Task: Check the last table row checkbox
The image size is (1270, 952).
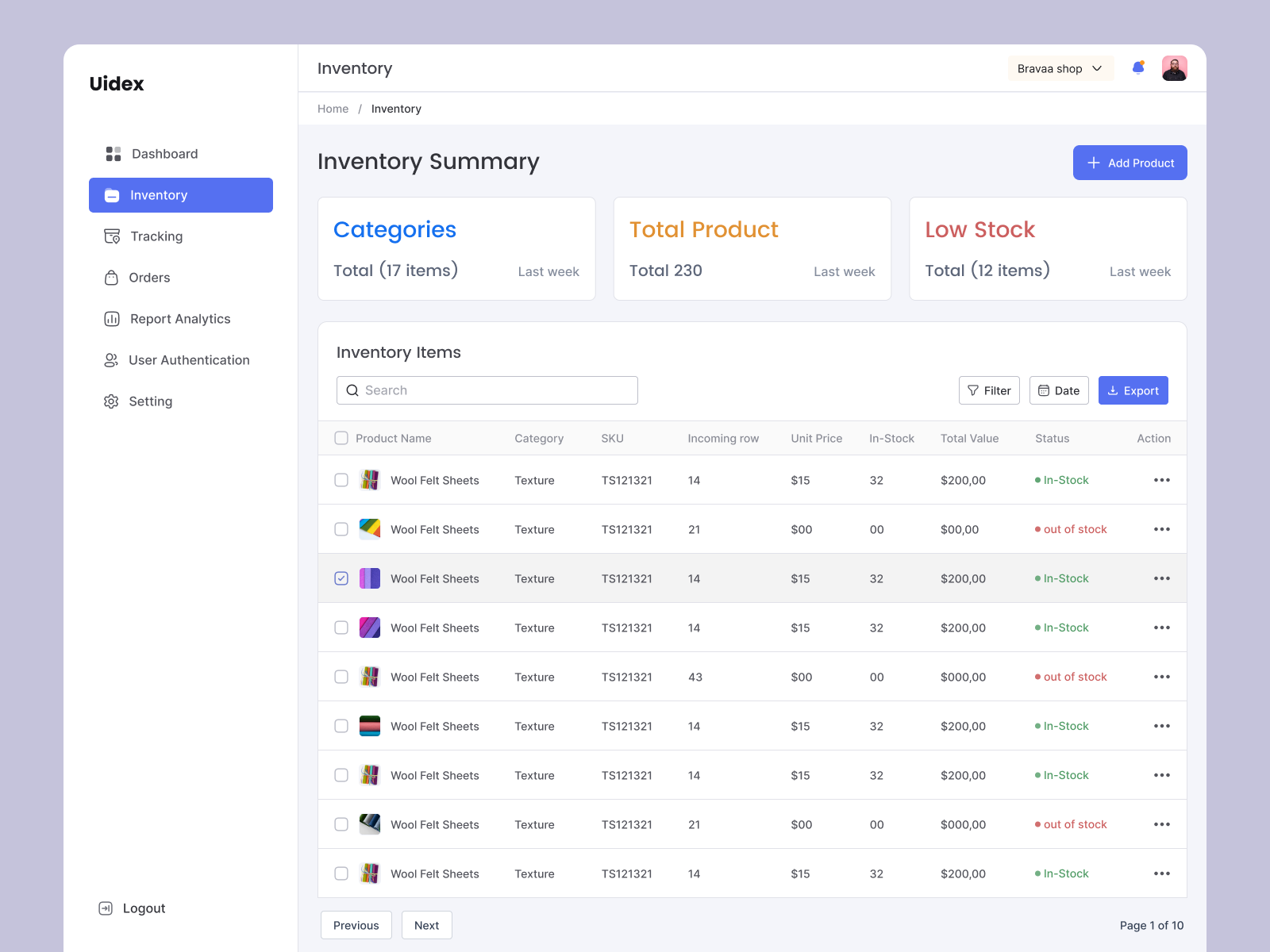Action: [341, 873]
